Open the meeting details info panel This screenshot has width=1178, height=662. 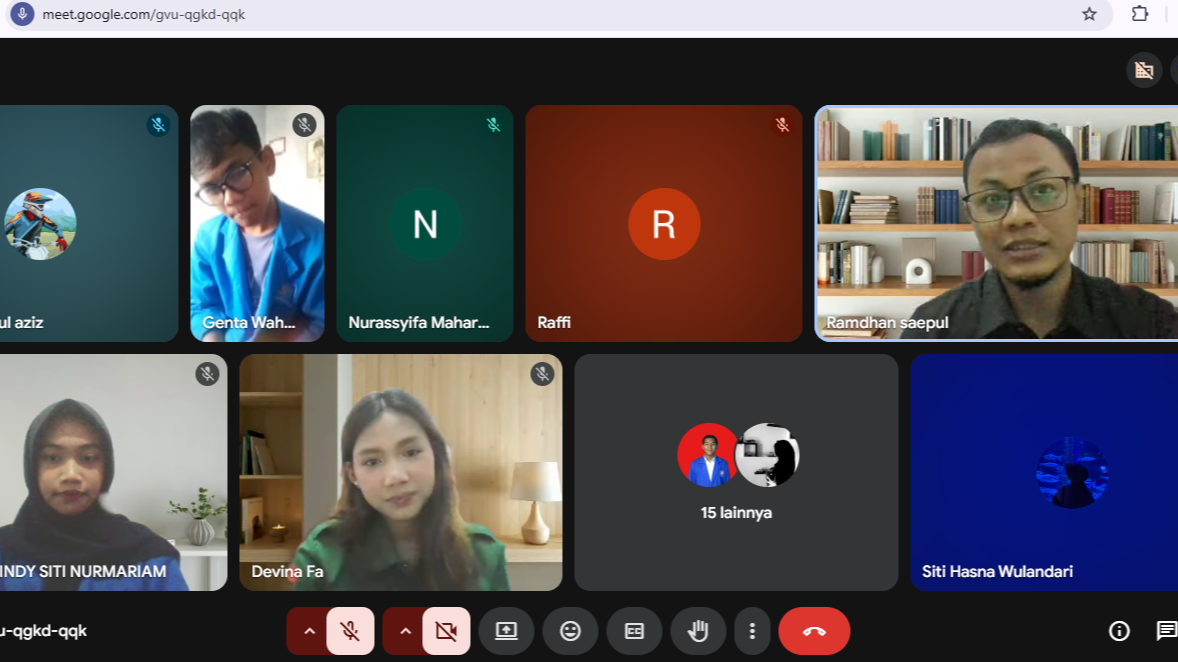pyautogui.click(x=1119, y=631)
